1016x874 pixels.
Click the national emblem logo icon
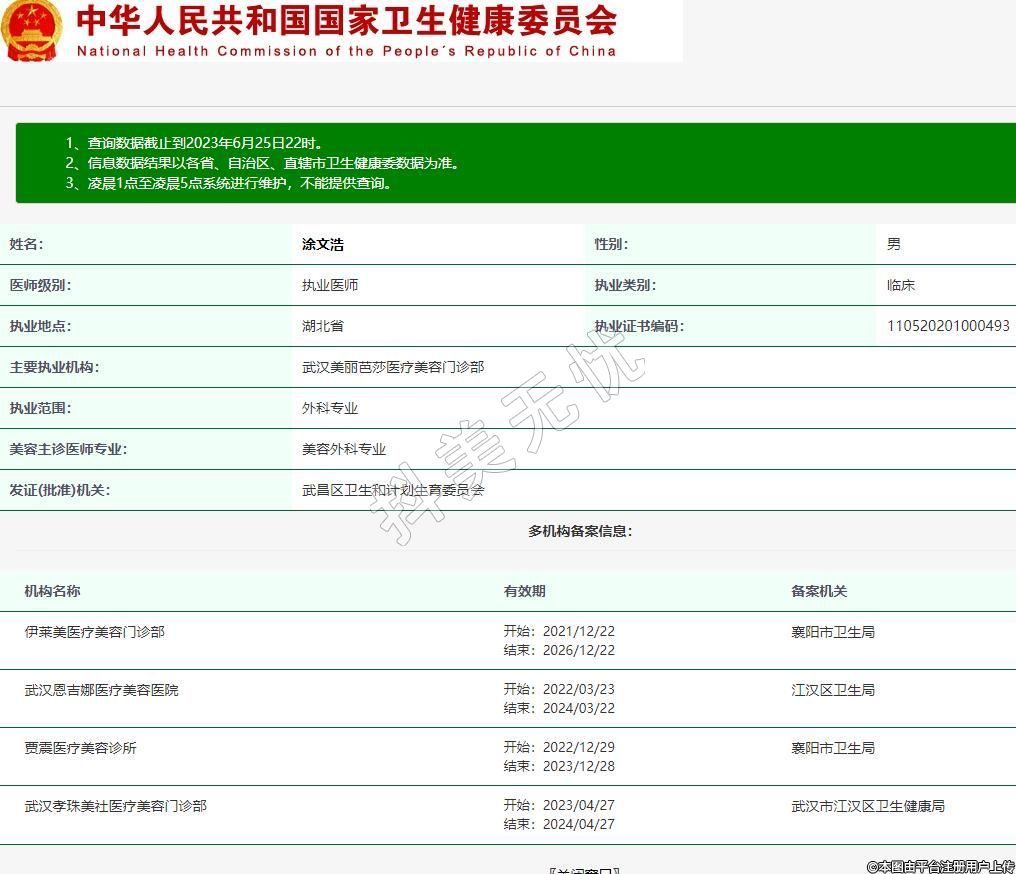point(32,30)
